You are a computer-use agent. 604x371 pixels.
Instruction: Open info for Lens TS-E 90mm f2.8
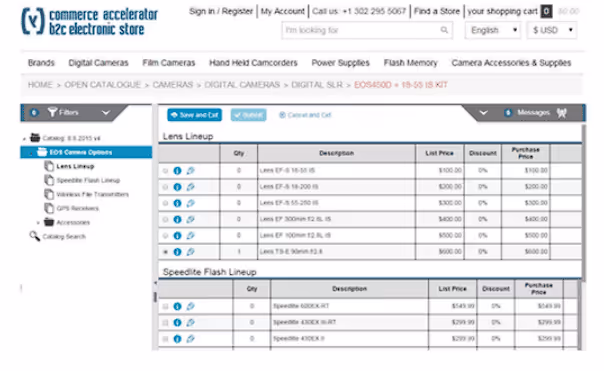(177, 252)
